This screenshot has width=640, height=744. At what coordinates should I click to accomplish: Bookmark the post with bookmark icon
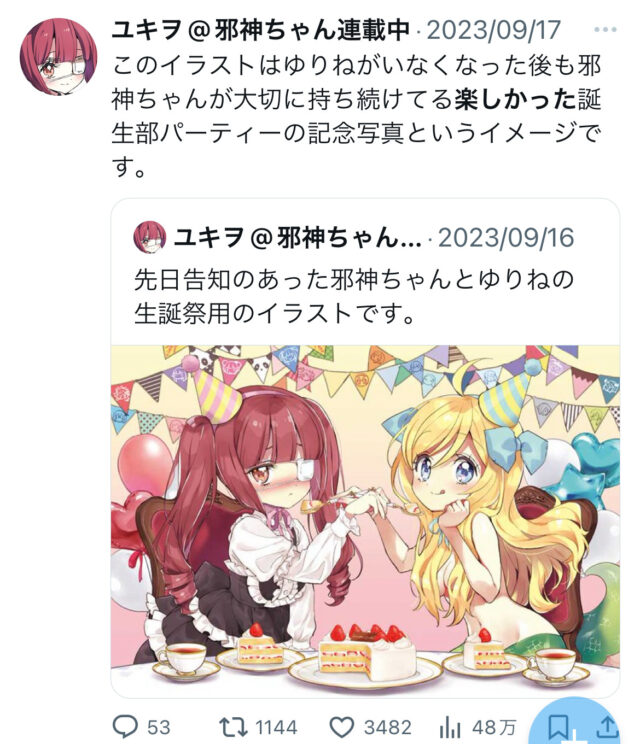pos(558,727)
